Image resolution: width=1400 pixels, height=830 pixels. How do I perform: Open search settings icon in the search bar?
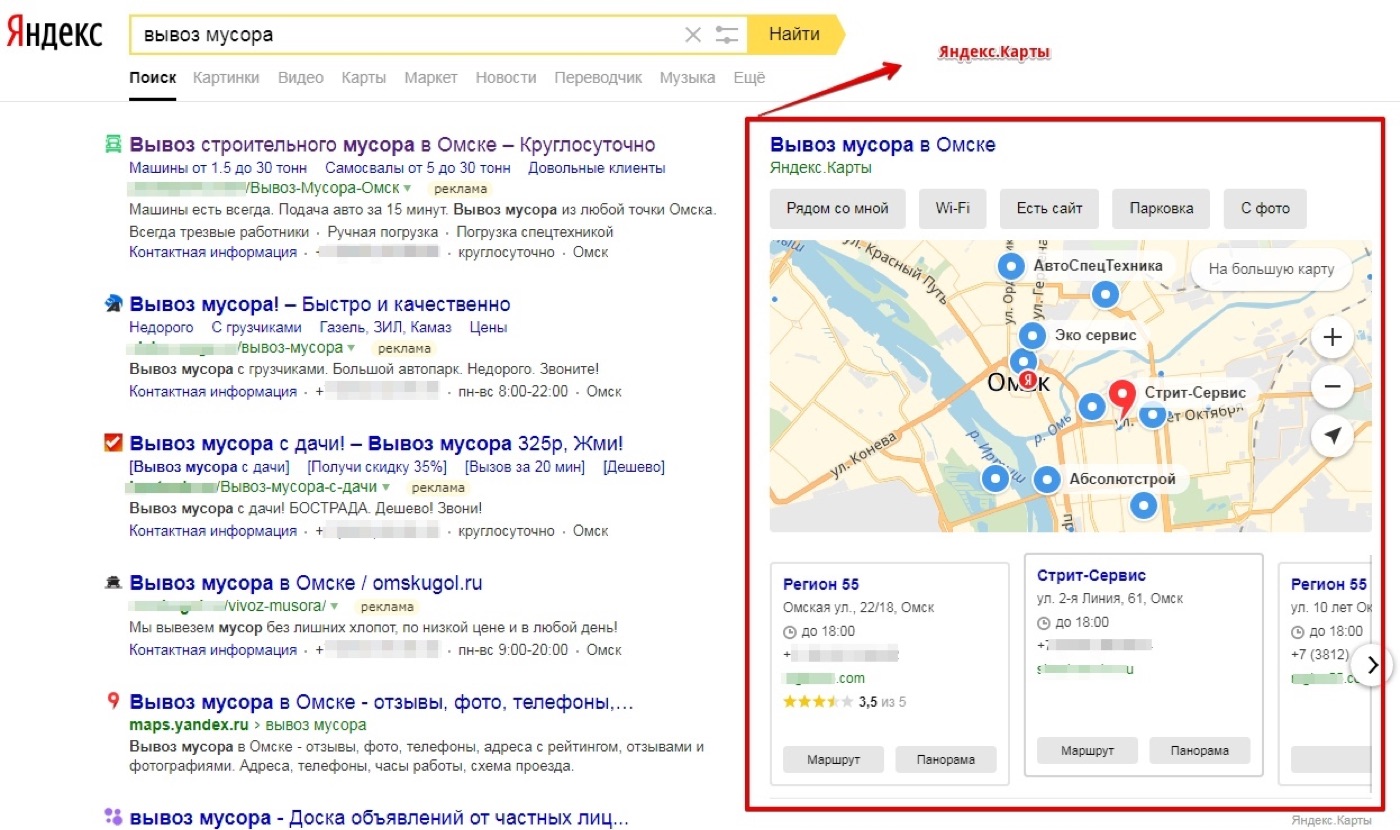[x=727, y=35]
